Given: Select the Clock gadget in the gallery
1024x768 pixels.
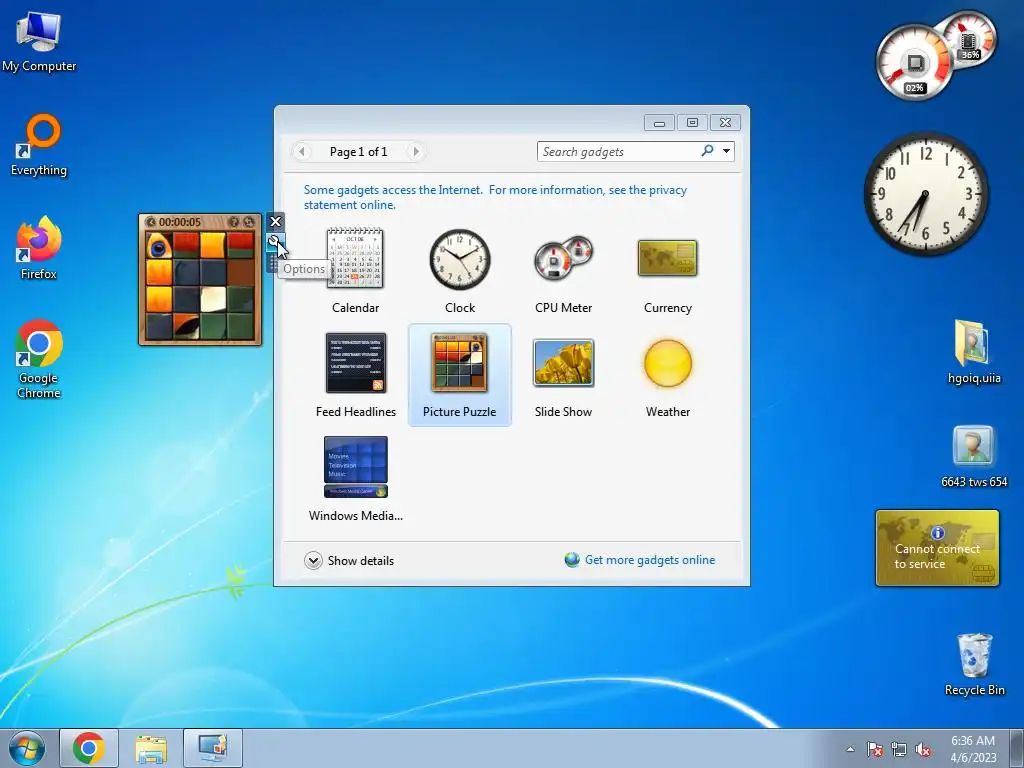Looking at the screenshot, I should pos(460,271).
